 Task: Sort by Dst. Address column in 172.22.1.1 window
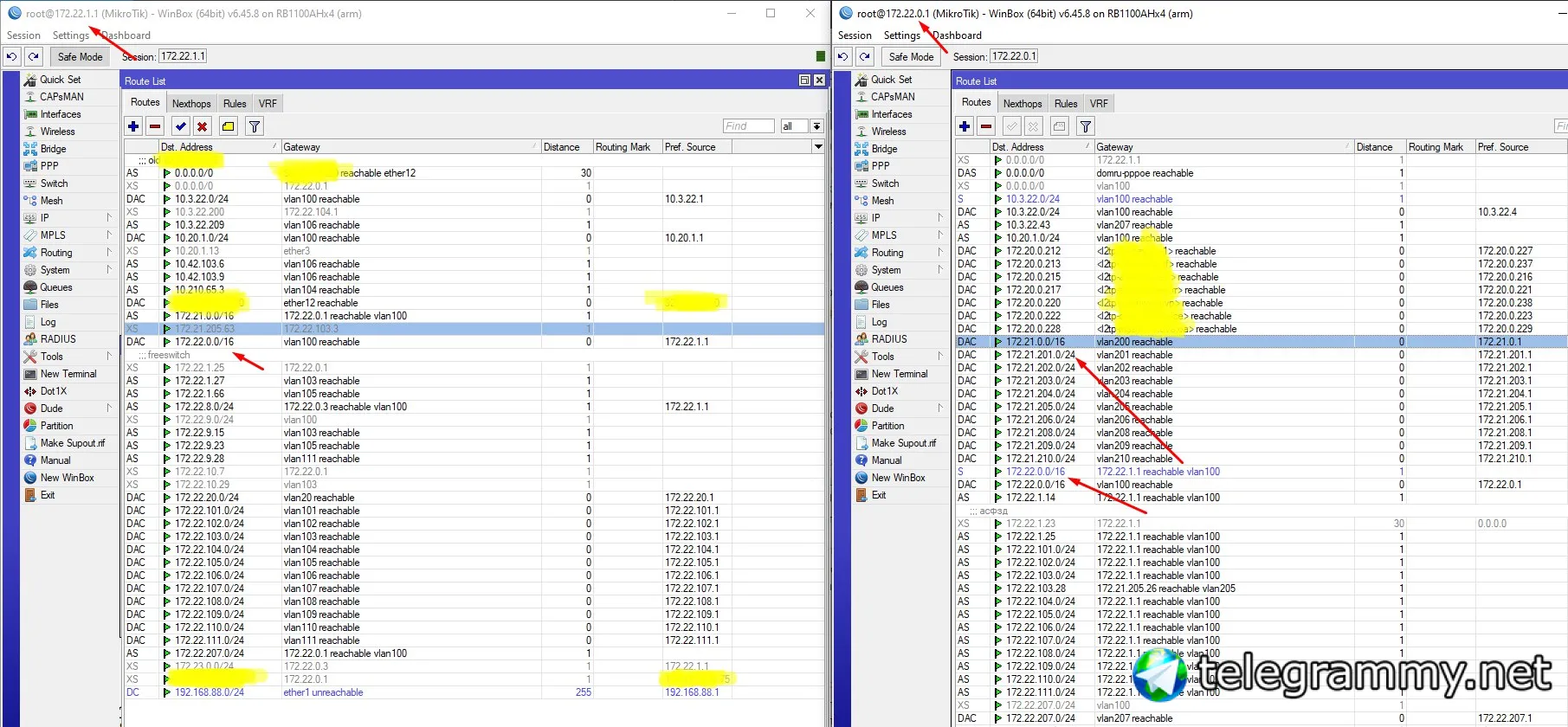click(220, 147)
